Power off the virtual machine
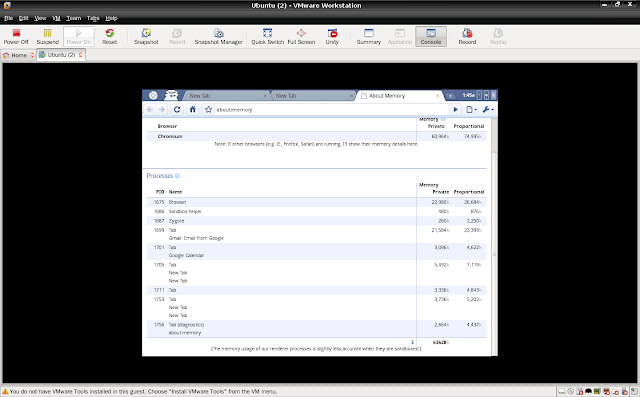Screen dimensions: 640x397 (16, 37)
